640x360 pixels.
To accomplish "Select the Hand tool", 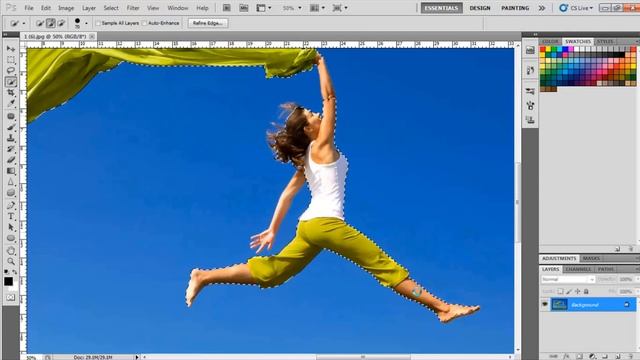I will pos(11,251).
